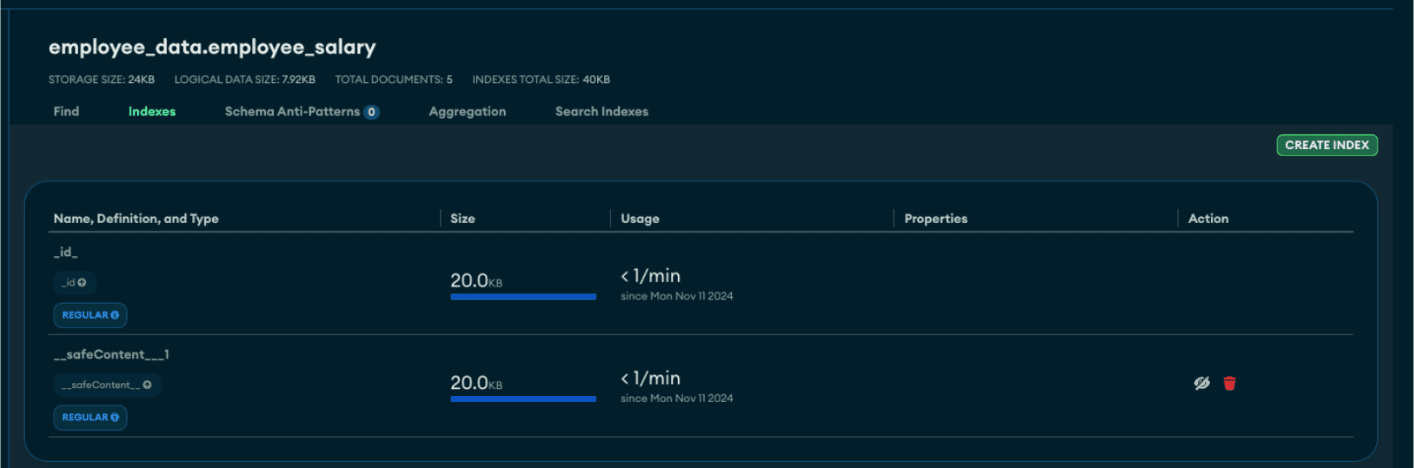Click the blue size bar for __safeContent___1
The image size is (1414, 468).
[523, 399]
